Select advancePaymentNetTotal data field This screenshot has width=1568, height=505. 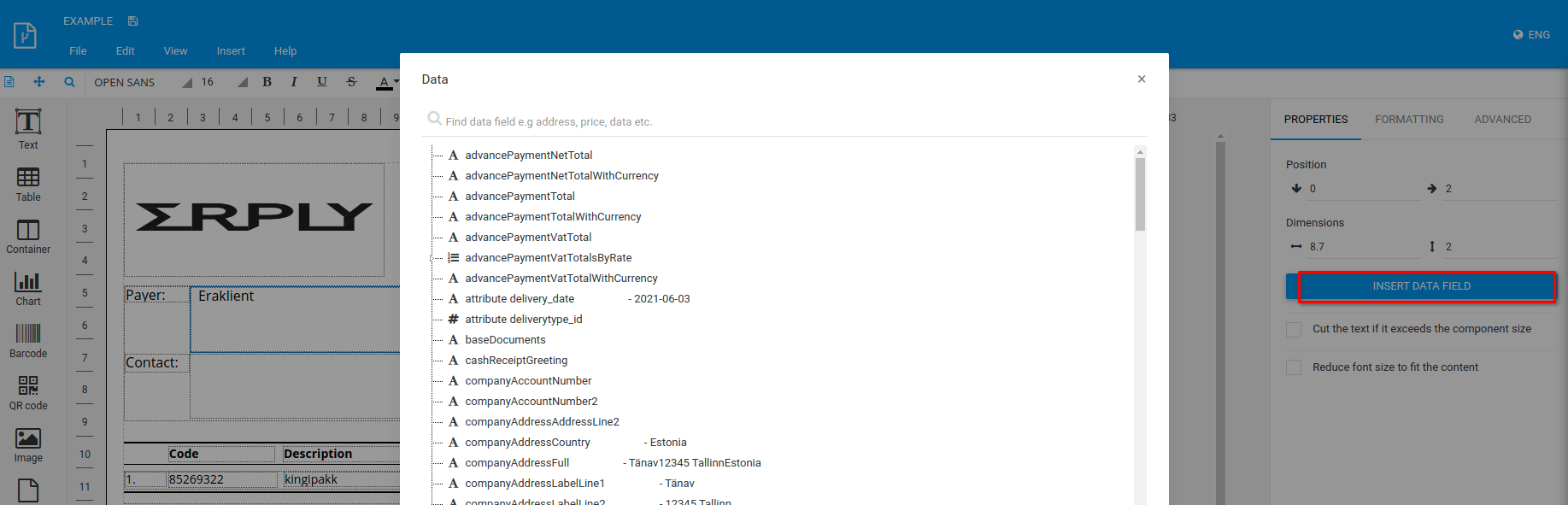pos(528,156)
